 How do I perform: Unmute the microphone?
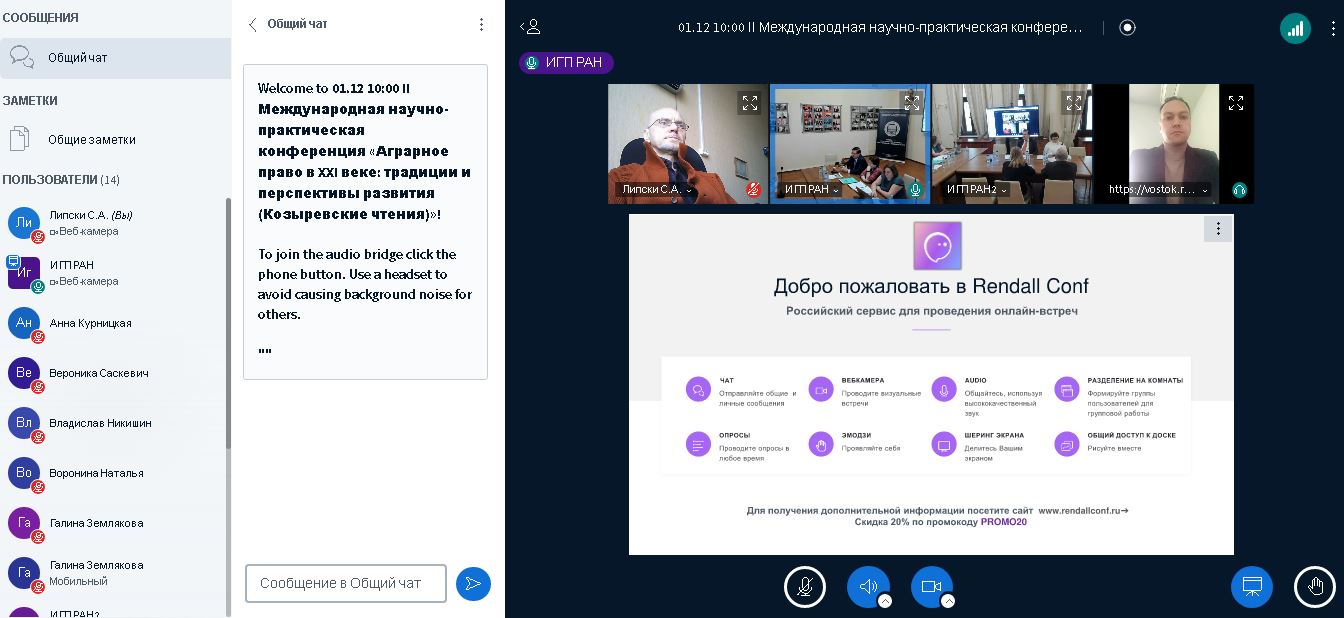click(805, 587)
